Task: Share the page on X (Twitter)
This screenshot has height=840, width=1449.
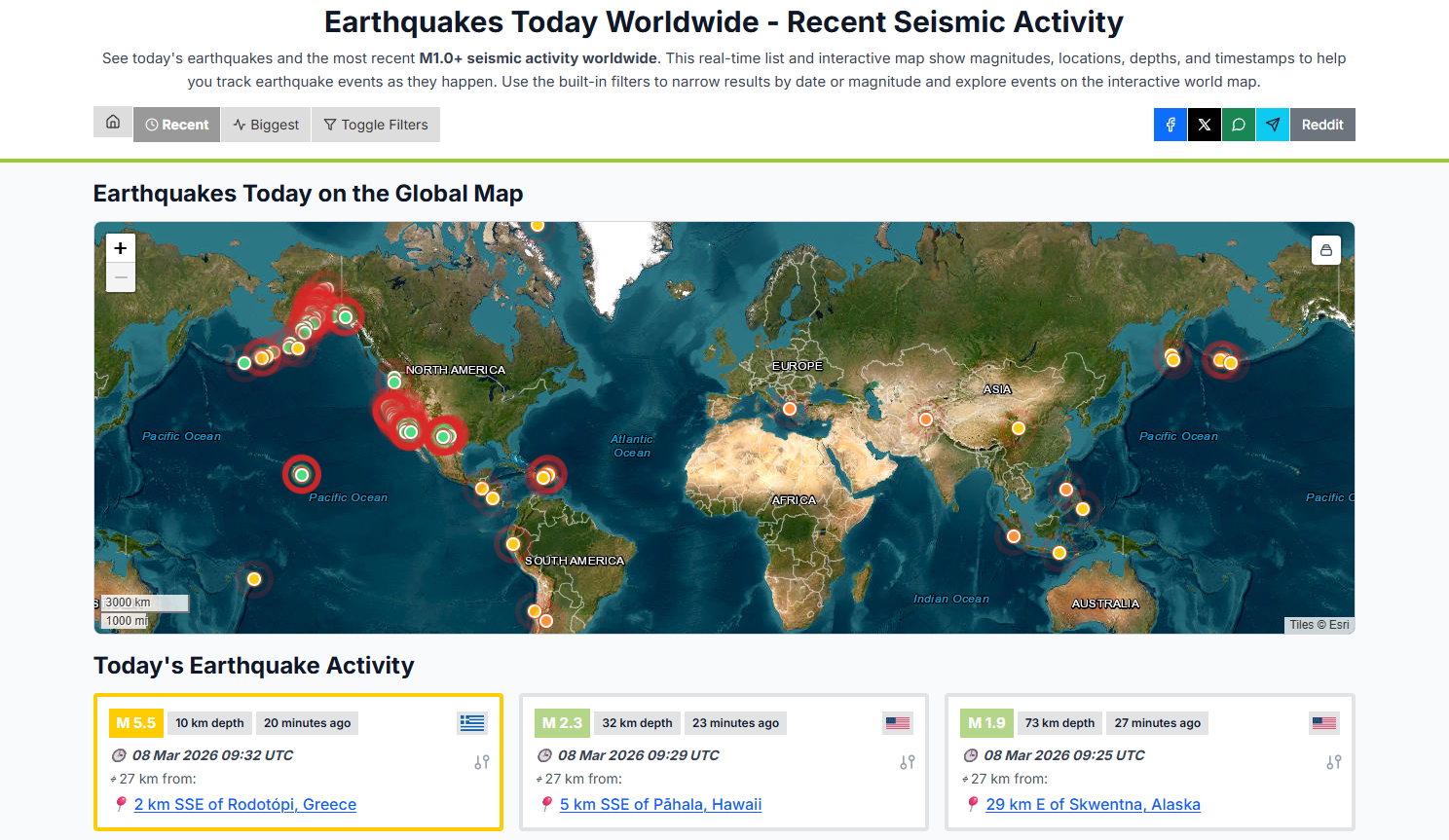Action: (1205, 125)
